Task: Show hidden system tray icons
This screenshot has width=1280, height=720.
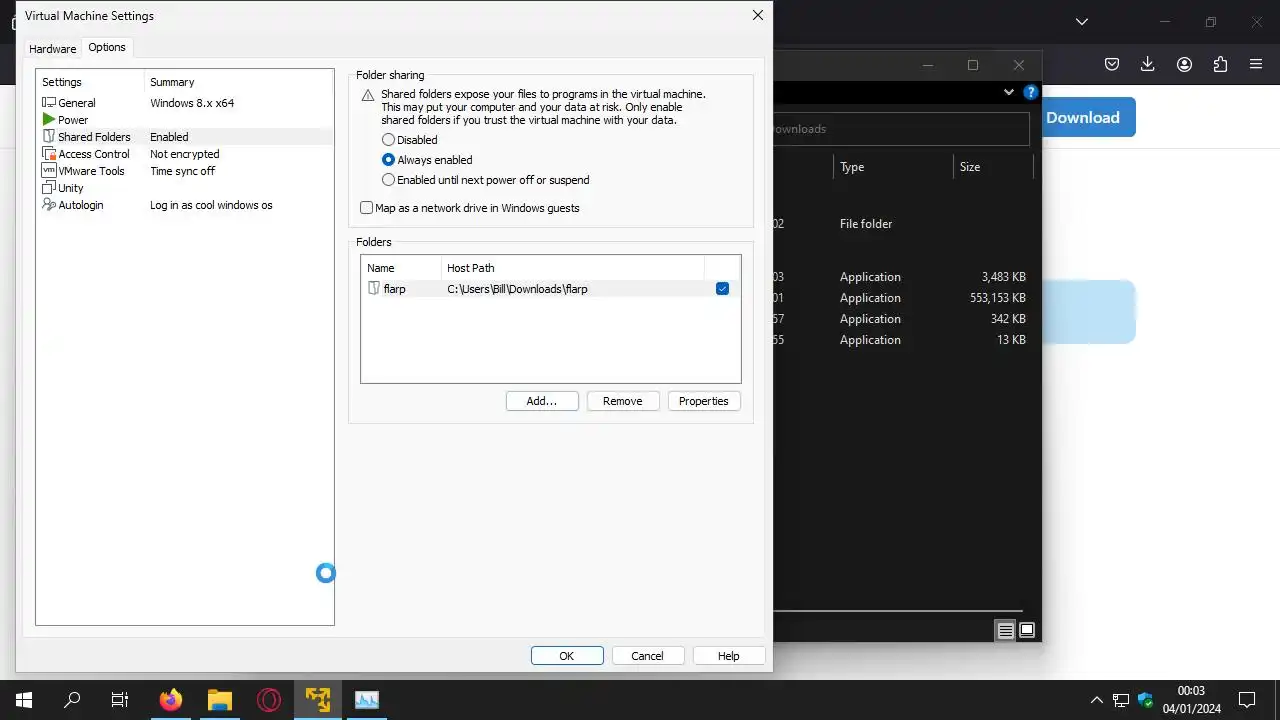Action: pyautogui.click(x=1097, y=700)
